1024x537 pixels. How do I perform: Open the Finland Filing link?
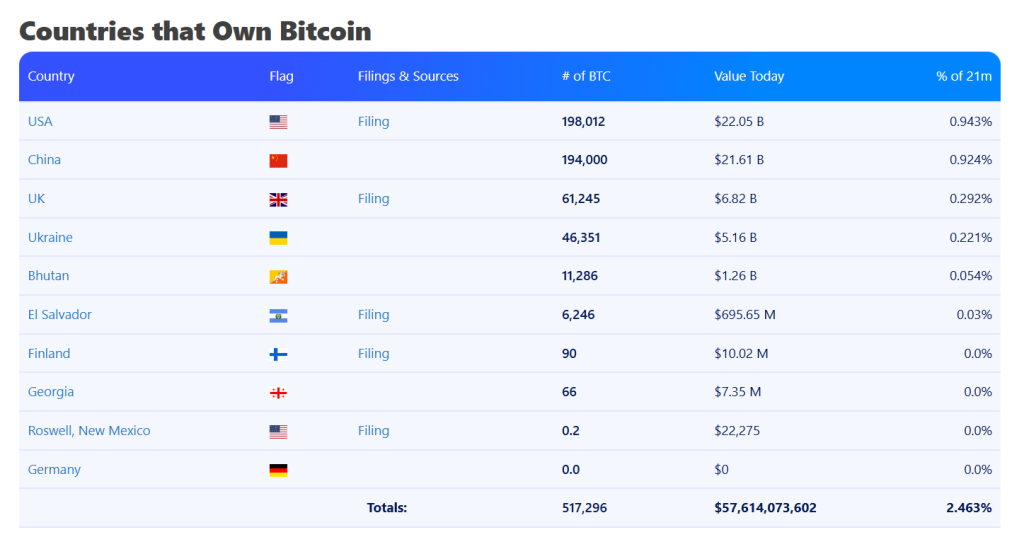[x=373, y=353]
